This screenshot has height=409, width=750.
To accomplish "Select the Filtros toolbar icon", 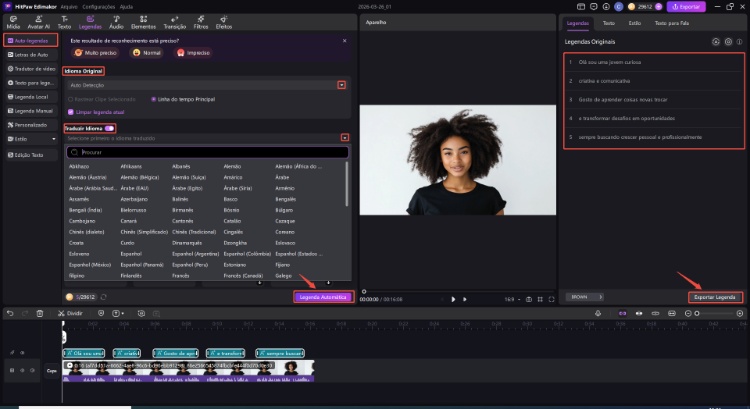I will pyautogui.click(x=201, y=22).
